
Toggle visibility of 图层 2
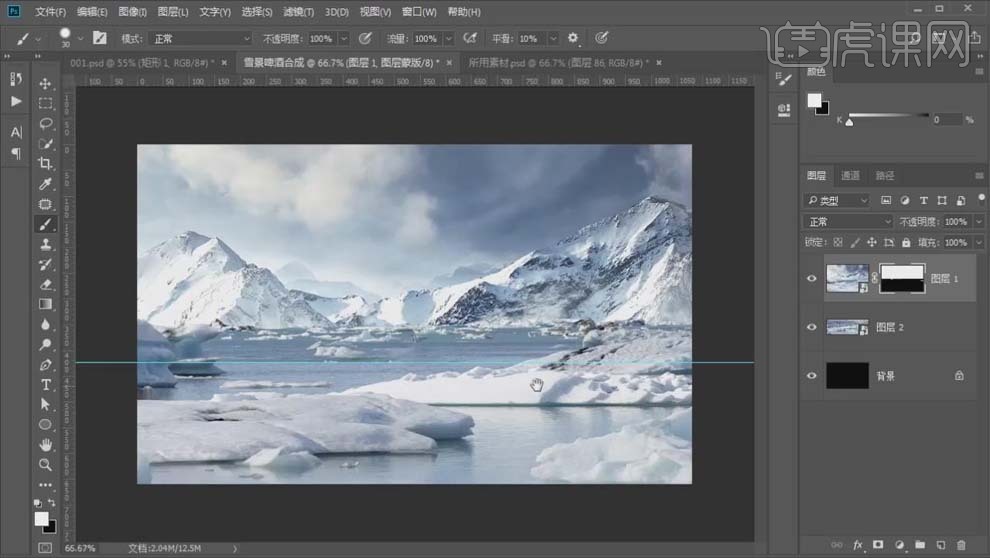tap(812, 327)
